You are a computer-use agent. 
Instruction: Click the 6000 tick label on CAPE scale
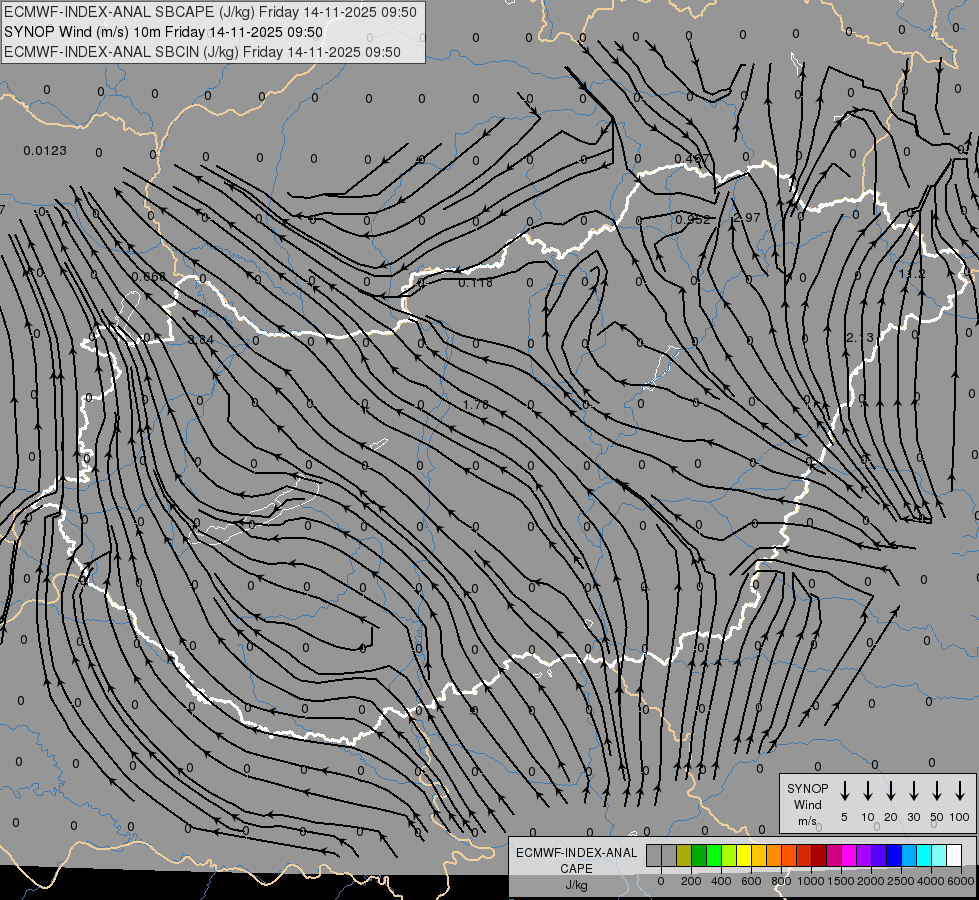(x=960, y=881)
